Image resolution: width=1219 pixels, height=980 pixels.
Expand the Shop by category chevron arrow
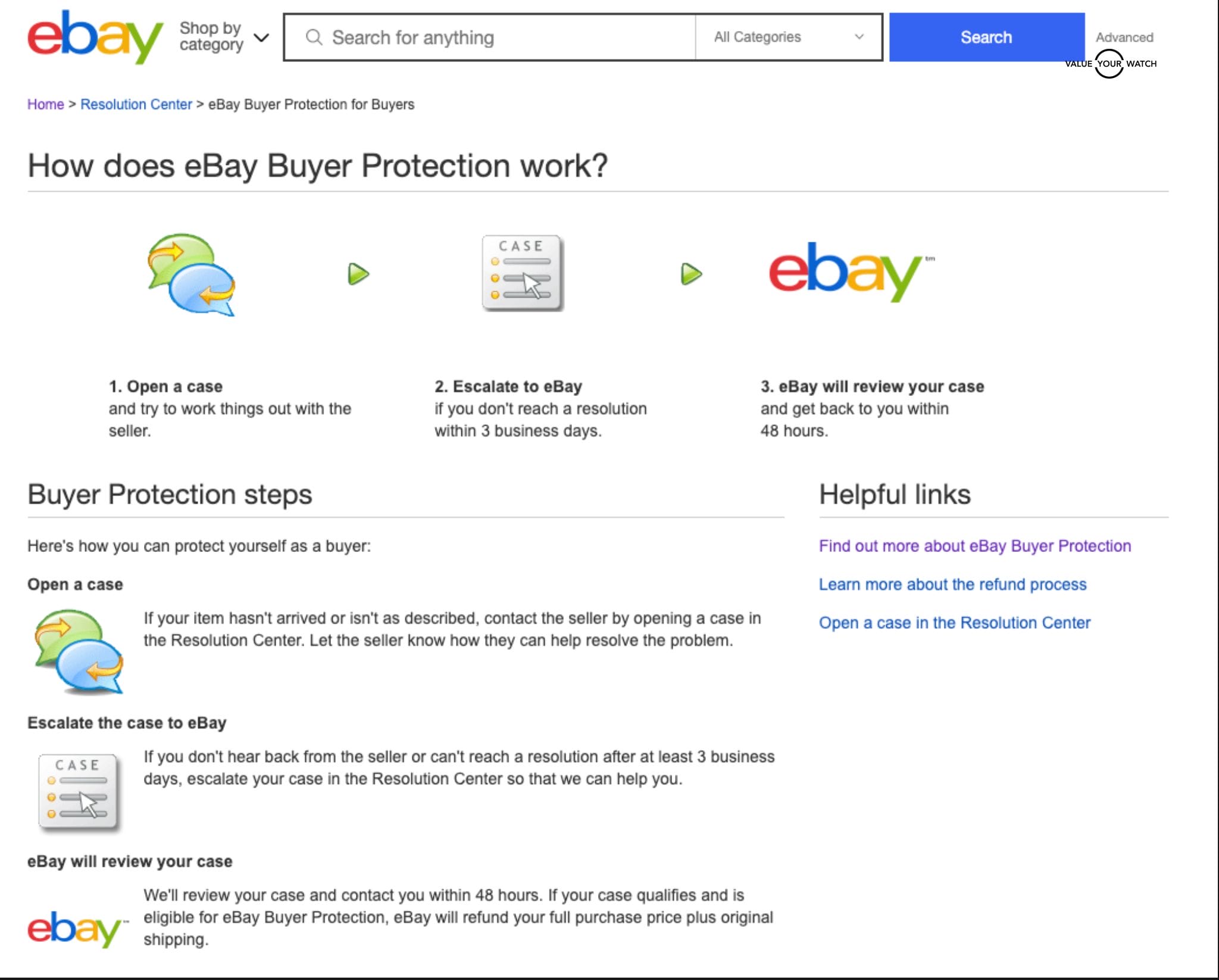[x=261, y=37]
